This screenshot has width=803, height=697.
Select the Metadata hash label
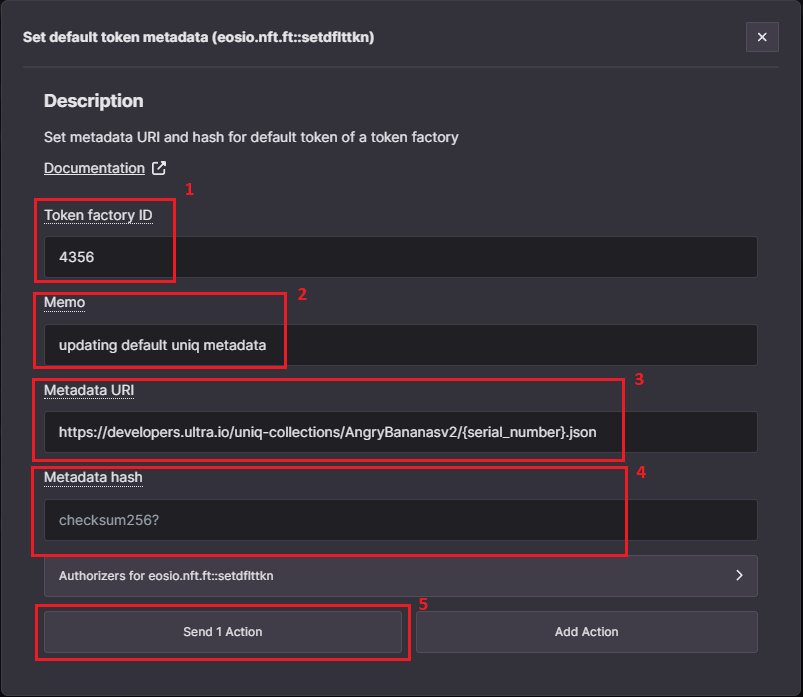[x=93, y=477]
